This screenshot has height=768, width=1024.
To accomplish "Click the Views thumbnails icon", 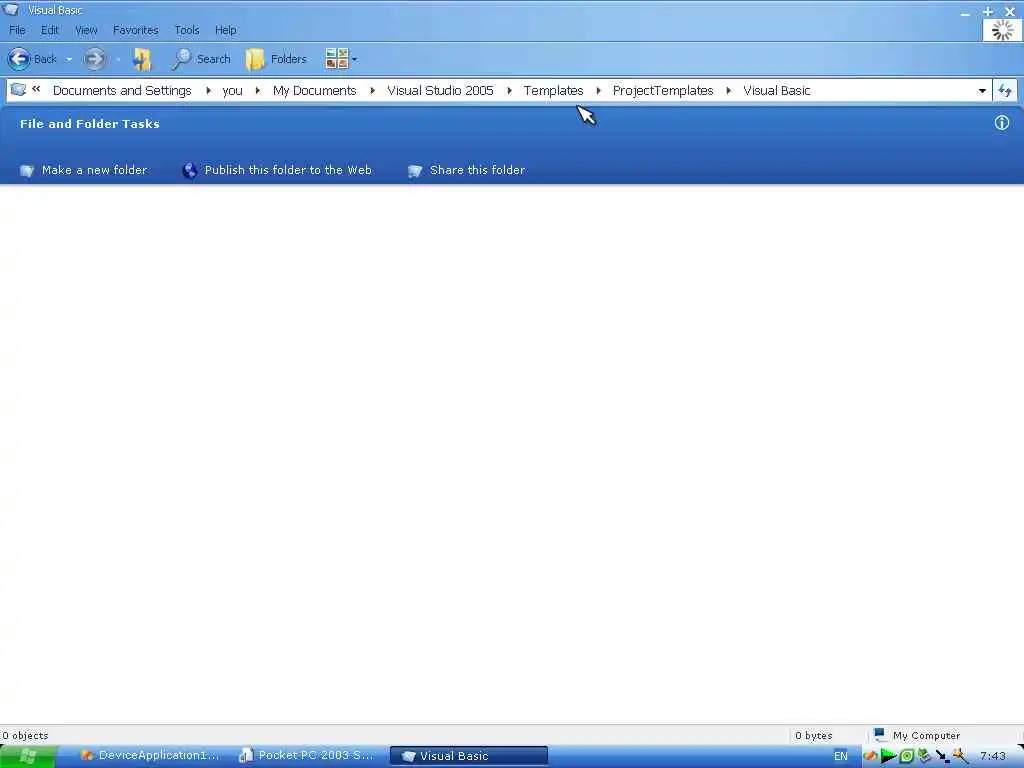I will point(337,59).
